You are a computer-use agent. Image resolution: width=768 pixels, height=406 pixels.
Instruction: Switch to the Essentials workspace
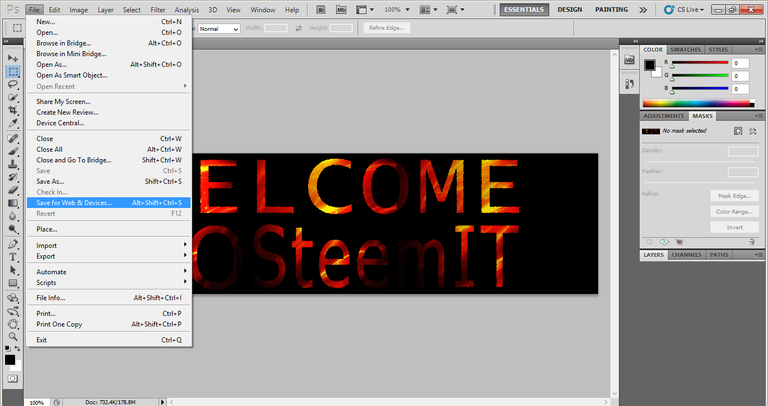524,9
